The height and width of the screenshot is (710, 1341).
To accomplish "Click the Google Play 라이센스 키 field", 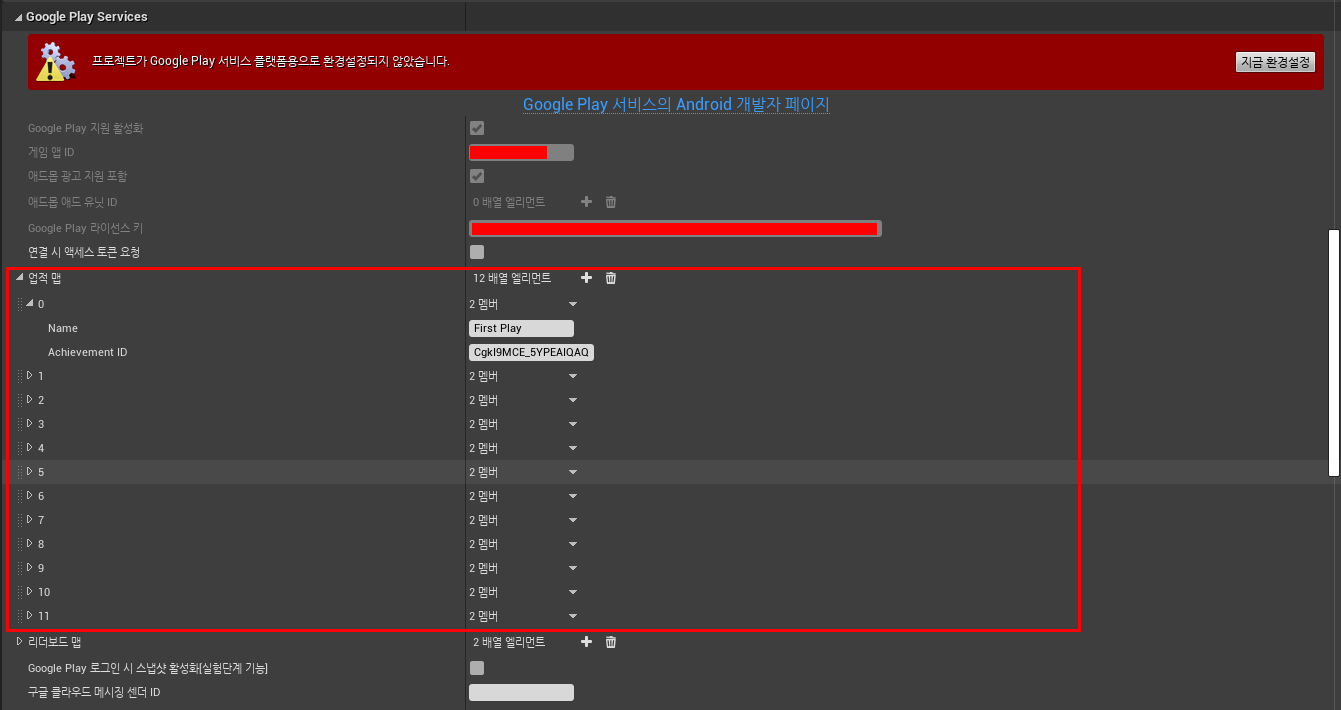I will click(675, 229).
